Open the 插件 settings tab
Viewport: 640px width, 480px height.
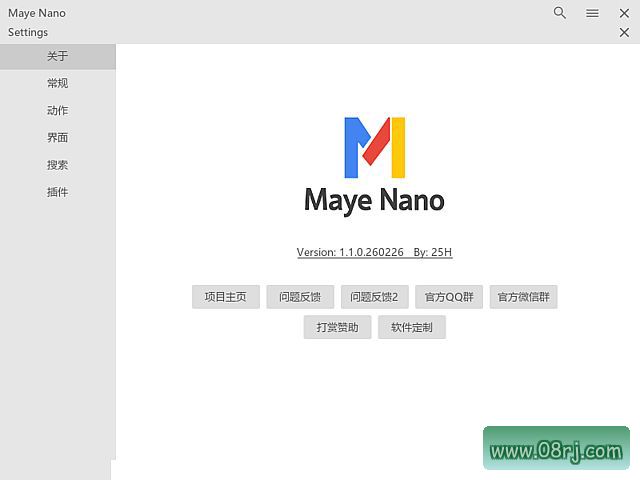(57, 192)
